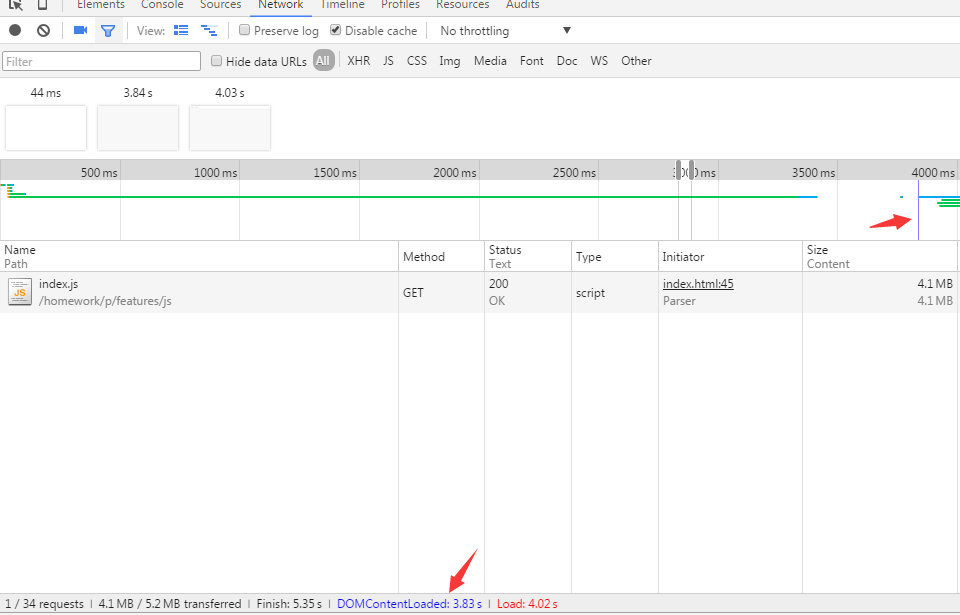The image size is (960, 615).
Task: Switch to large request rows view icon
Action: (181, 31)
